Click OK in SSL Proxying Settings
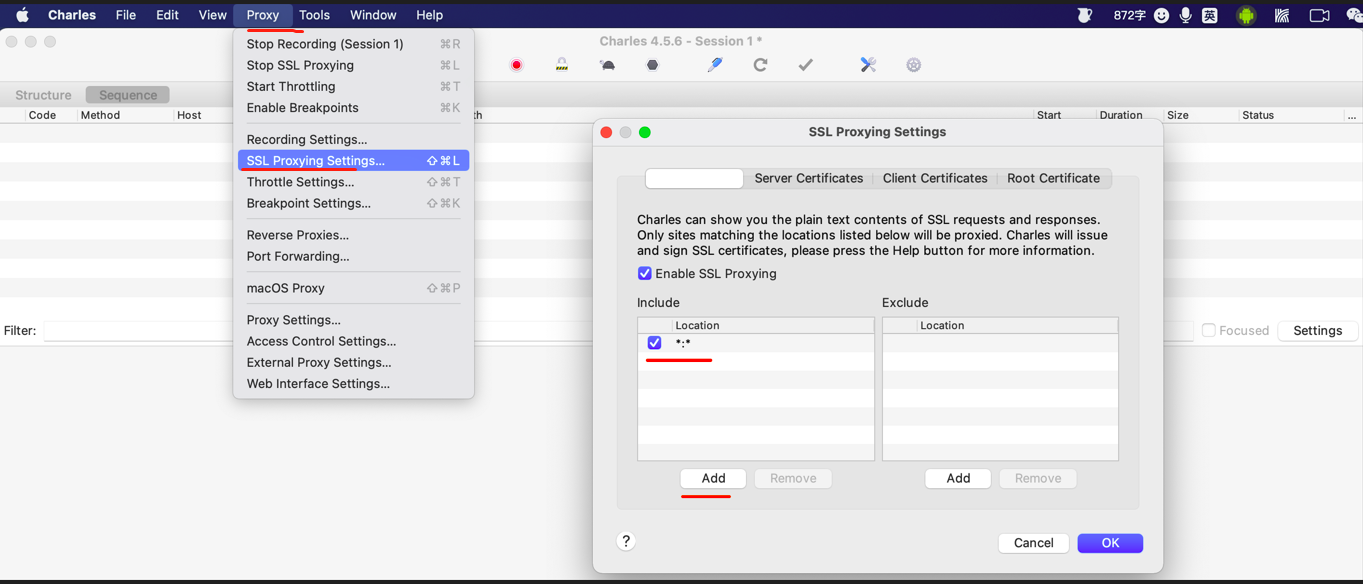This screenshot has width=1363, height=584. click(x=1110, y=543)
